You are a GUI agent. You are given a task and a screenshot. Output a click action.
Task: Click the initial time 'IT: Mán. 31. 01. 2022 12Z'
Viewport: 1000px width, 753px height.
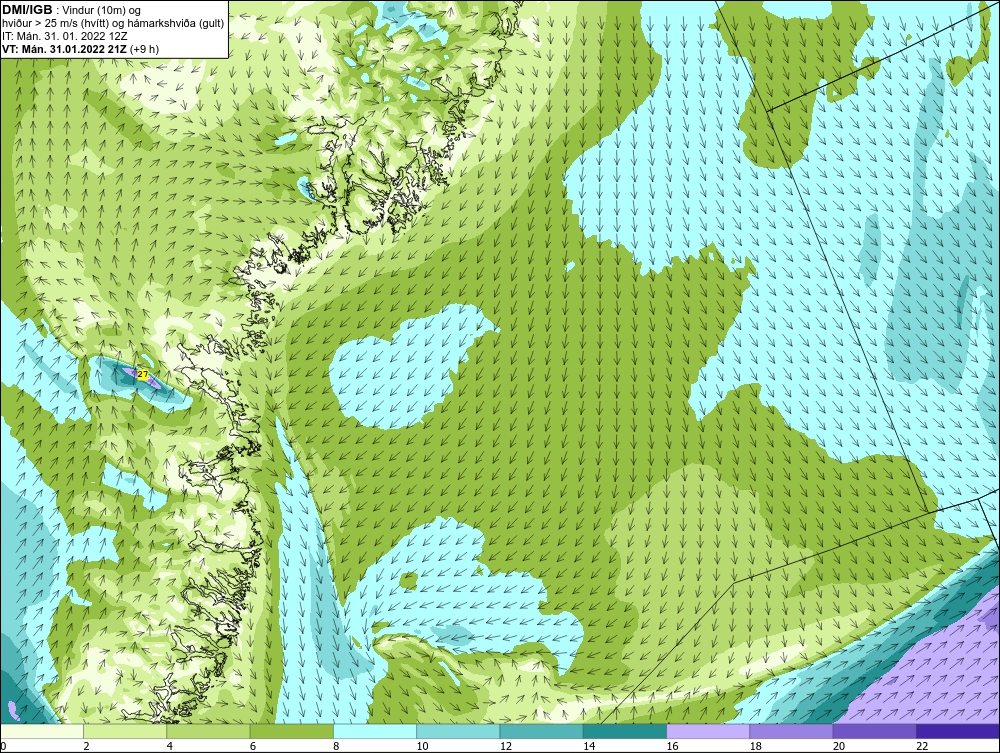[65, 36]
